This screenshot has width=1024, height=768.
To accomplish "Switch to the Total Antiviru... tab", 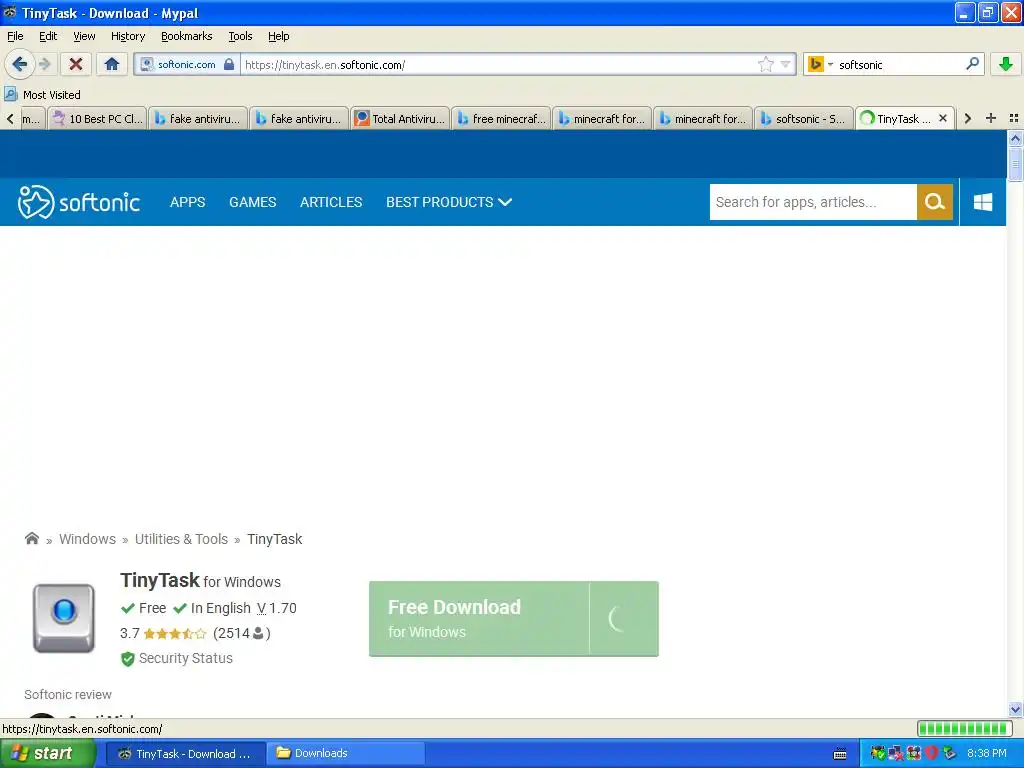I will [400, 118].
